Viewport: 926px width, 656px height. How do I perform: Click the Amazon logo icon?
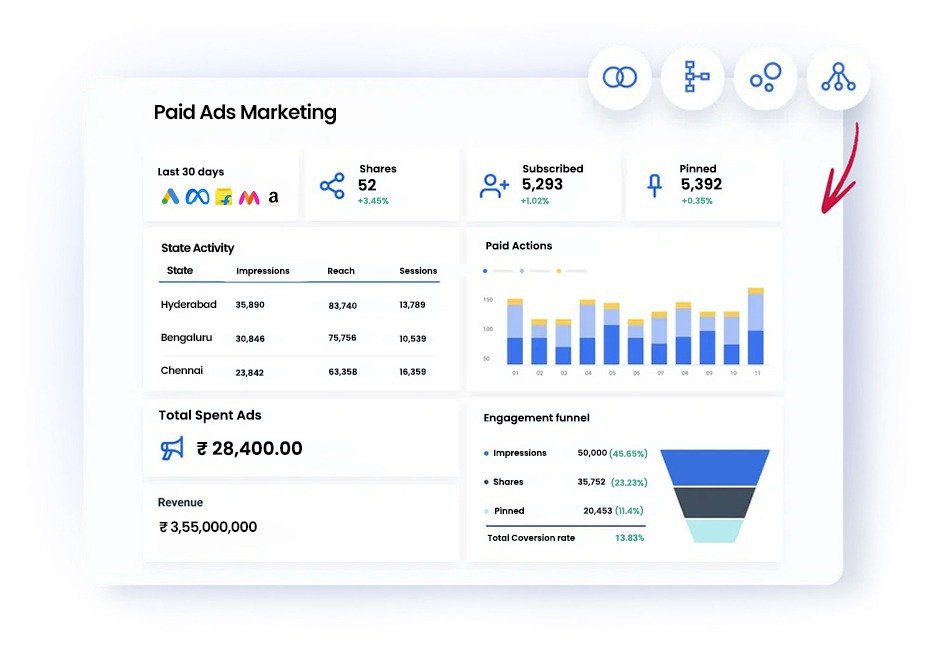pos(273,197)
